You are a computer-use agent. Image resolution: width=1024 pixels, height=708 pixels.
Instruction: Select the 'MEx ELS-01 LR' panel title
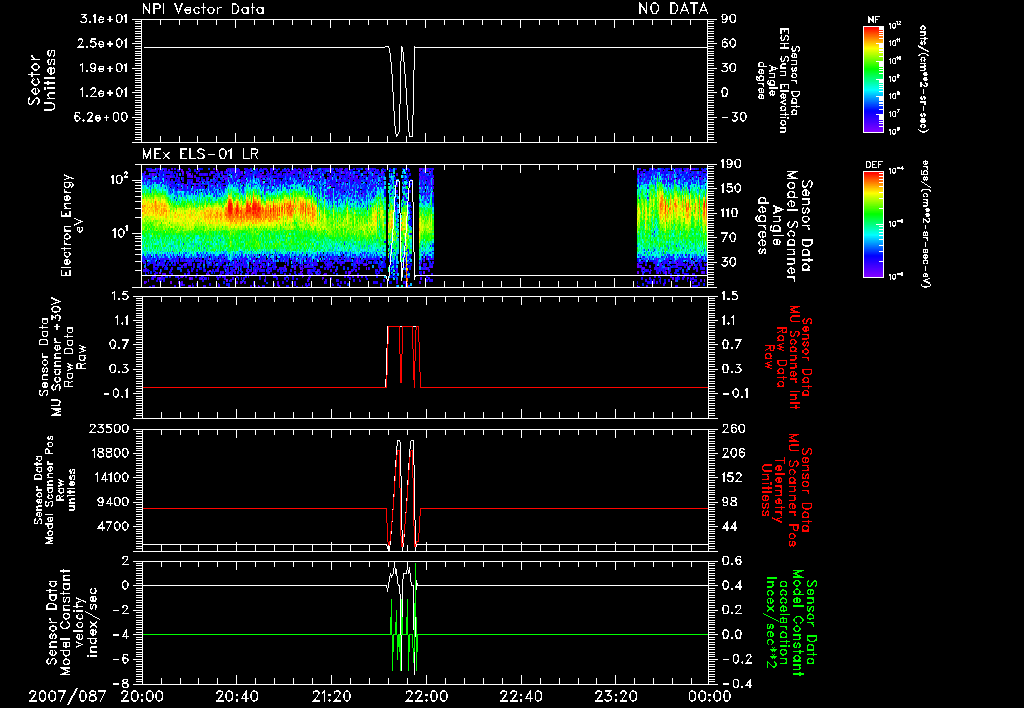(200, 154)
